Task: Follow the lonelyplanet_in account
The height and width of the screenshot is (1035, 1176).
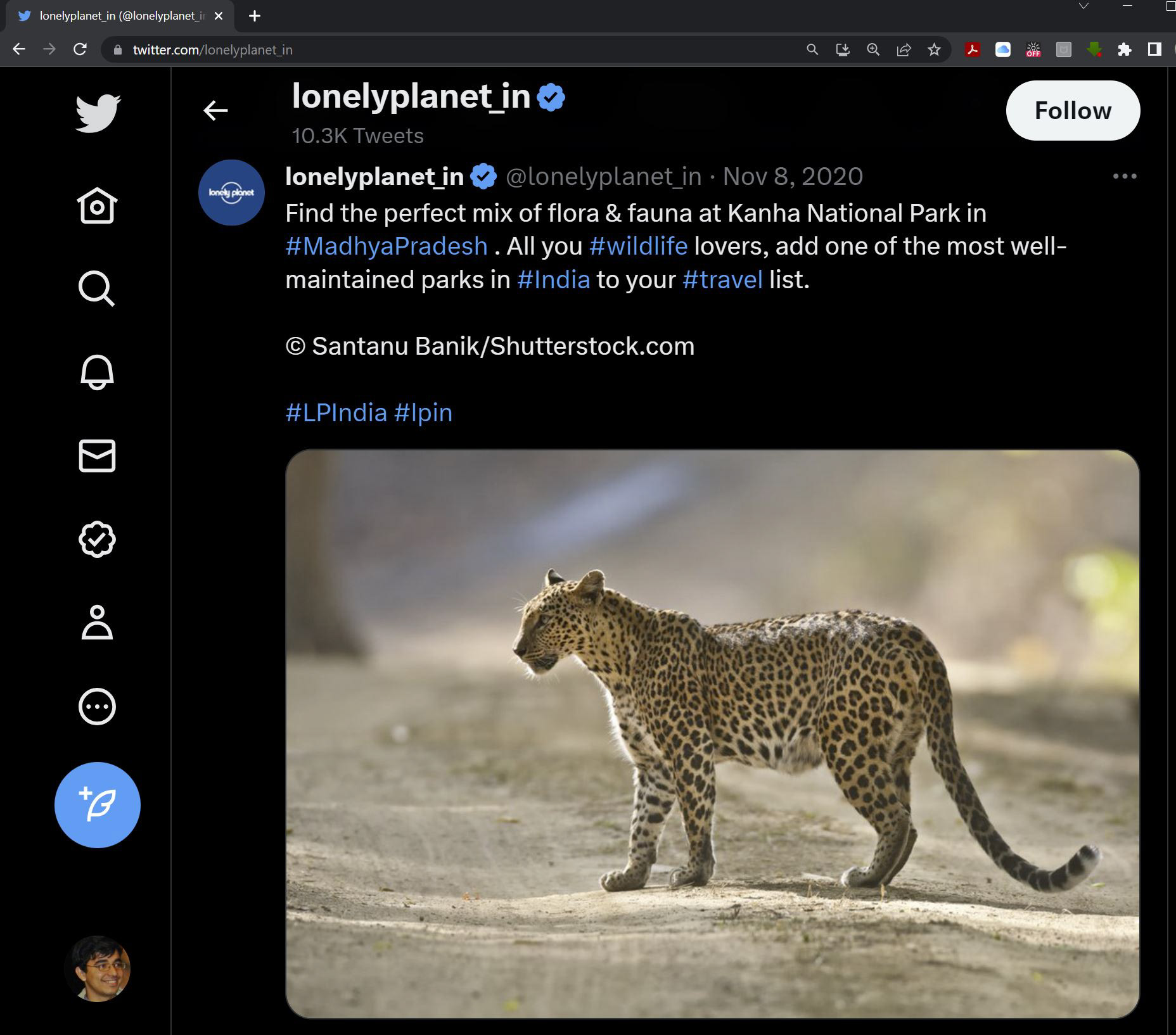Action: click(x=1073, y=110)
